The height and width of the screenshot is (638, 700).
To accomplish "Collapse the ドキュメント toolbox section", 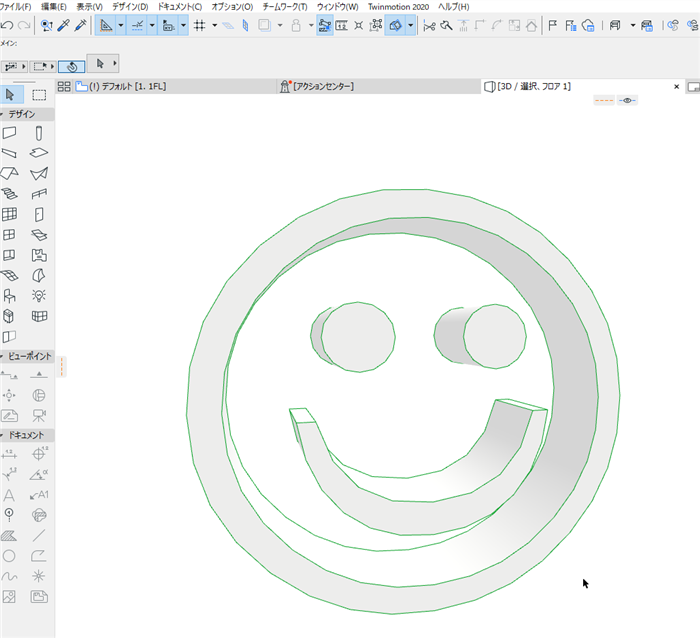I will pyautogui.click(x=2, y=435).
